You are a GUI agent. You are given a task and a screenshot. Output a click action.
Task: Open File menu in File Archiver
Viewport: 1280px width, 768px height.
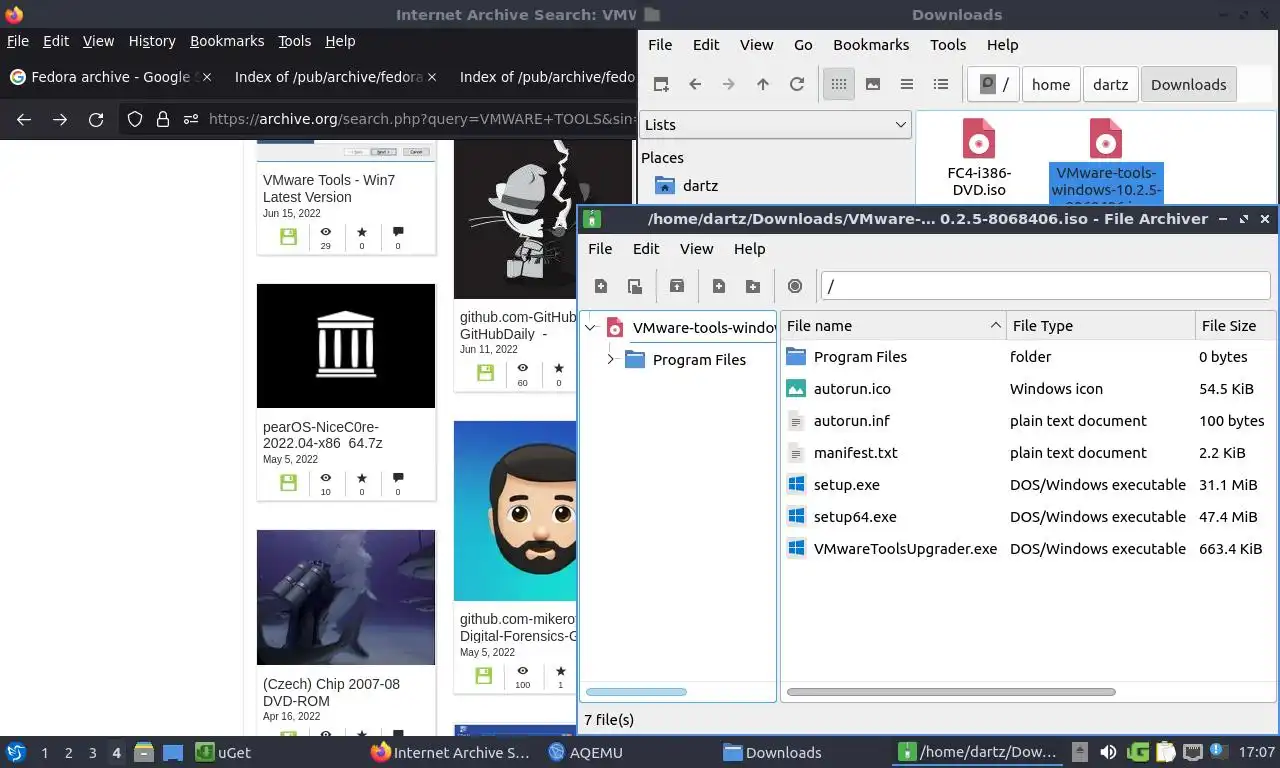600,249
